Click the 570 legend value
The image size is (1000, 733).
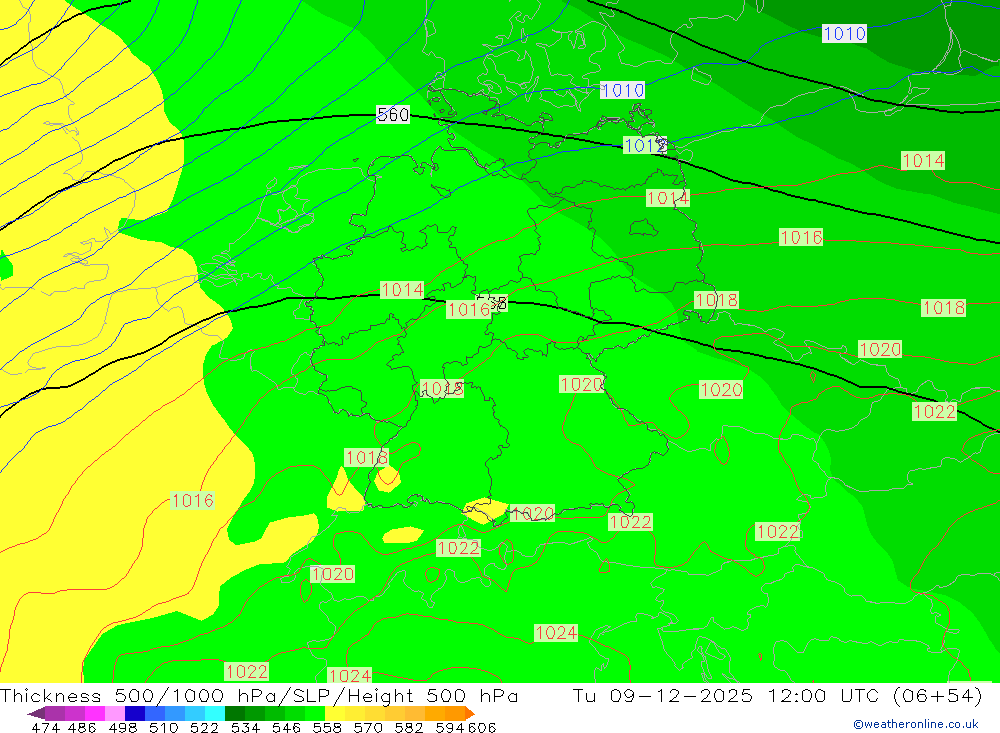pos(367,727)
